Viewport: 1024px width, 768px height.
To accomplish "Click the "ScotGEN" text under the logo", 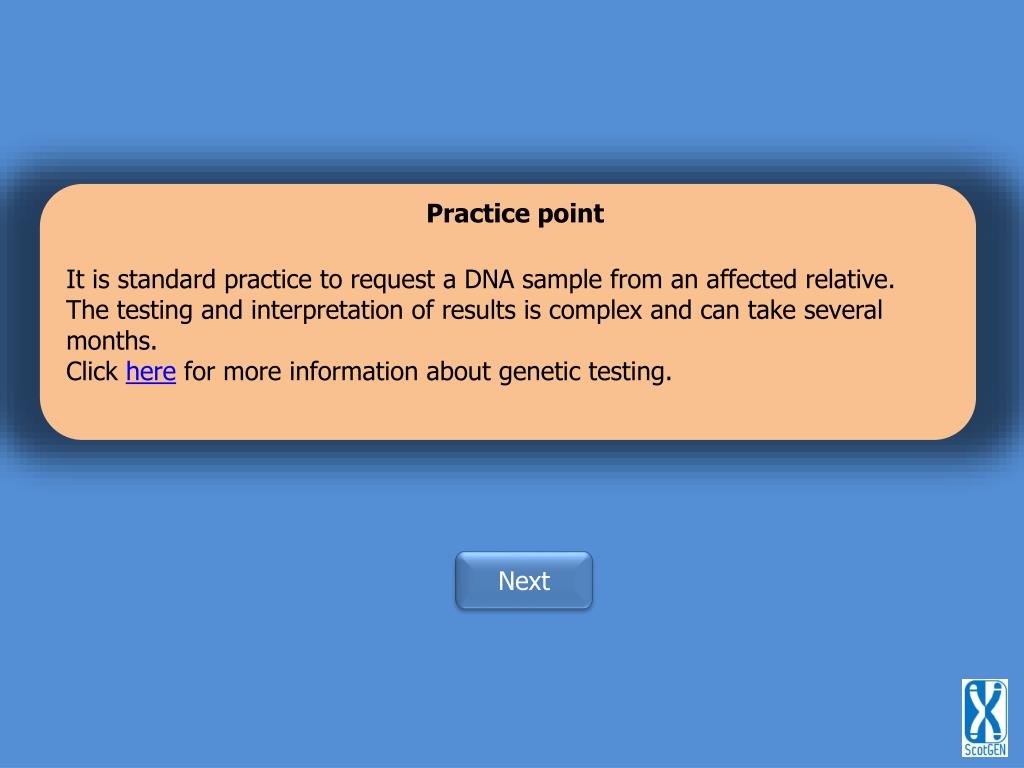I will 985,749.
